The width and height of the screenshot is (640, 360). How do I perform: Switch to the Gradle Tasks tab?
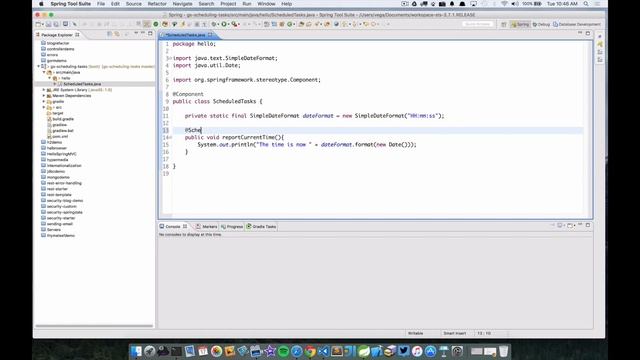tap(261, 227)
